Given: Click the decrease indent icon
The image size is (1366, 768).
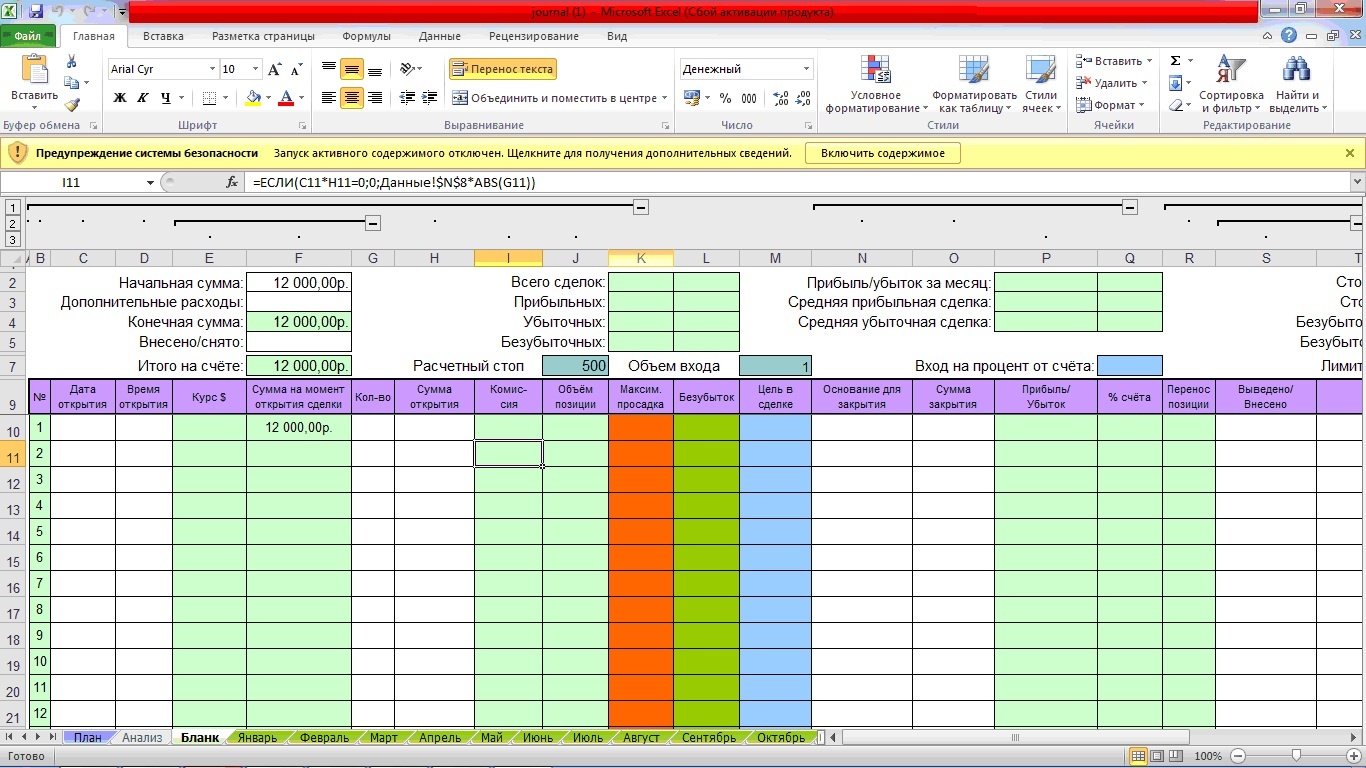Looking at the screenshot, I should 407,98.
